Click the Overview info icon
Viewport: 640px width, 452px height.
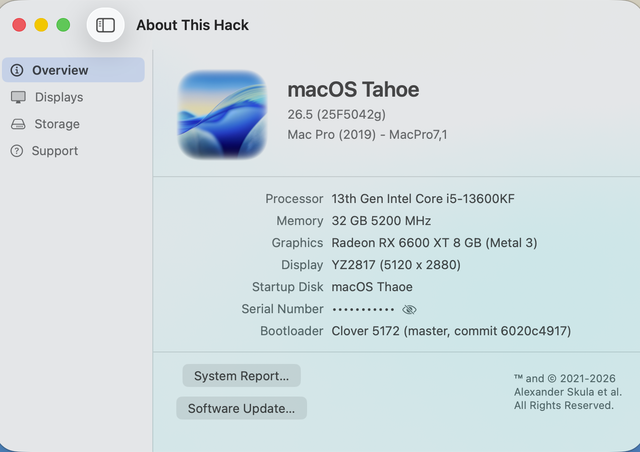click(x=17, y=70)
